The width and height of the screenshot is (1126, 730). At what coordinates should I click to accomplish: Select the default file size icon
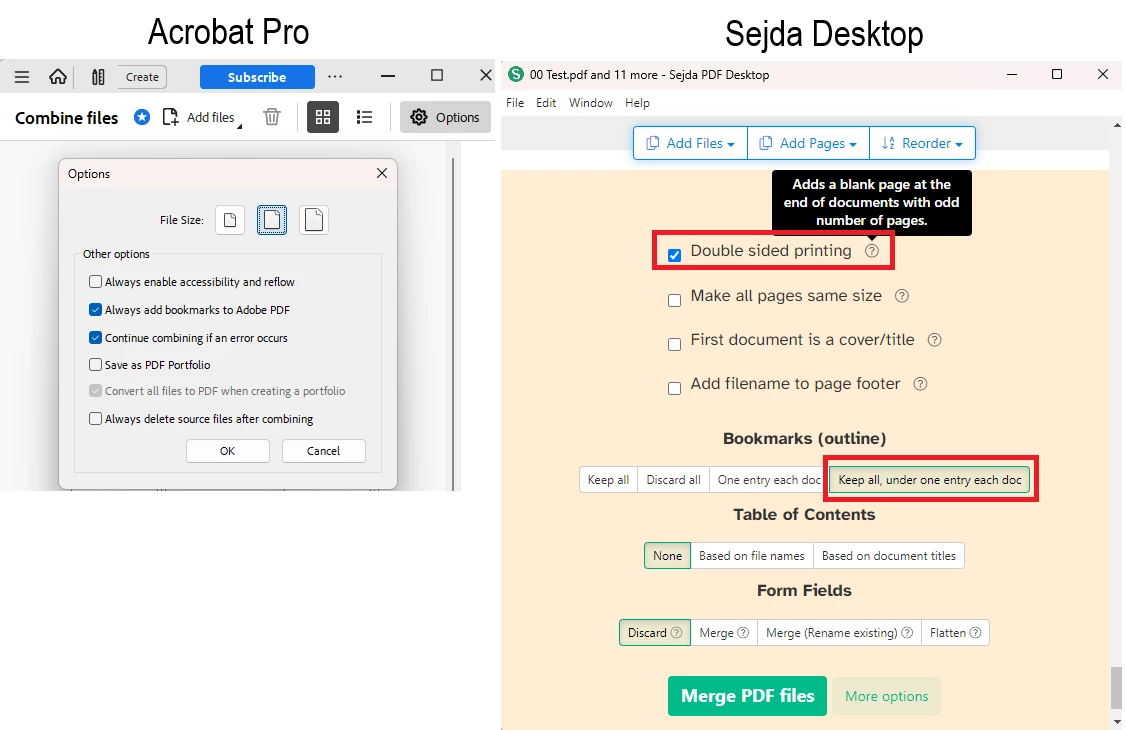[x=272, y=220]
